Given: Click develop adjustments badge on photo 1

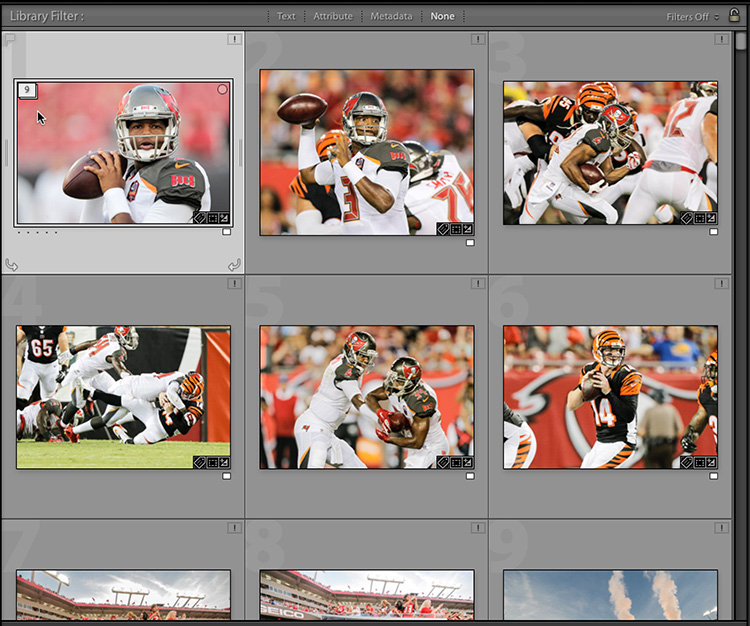Looking at the screenshot, I should coord(224,219).
